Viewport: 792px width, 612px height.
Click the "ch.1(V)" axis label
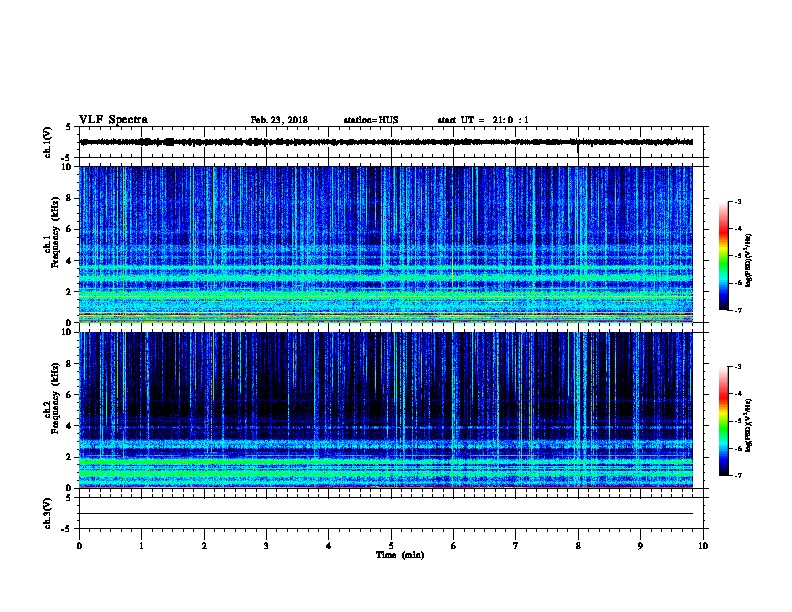pos(47,142)
